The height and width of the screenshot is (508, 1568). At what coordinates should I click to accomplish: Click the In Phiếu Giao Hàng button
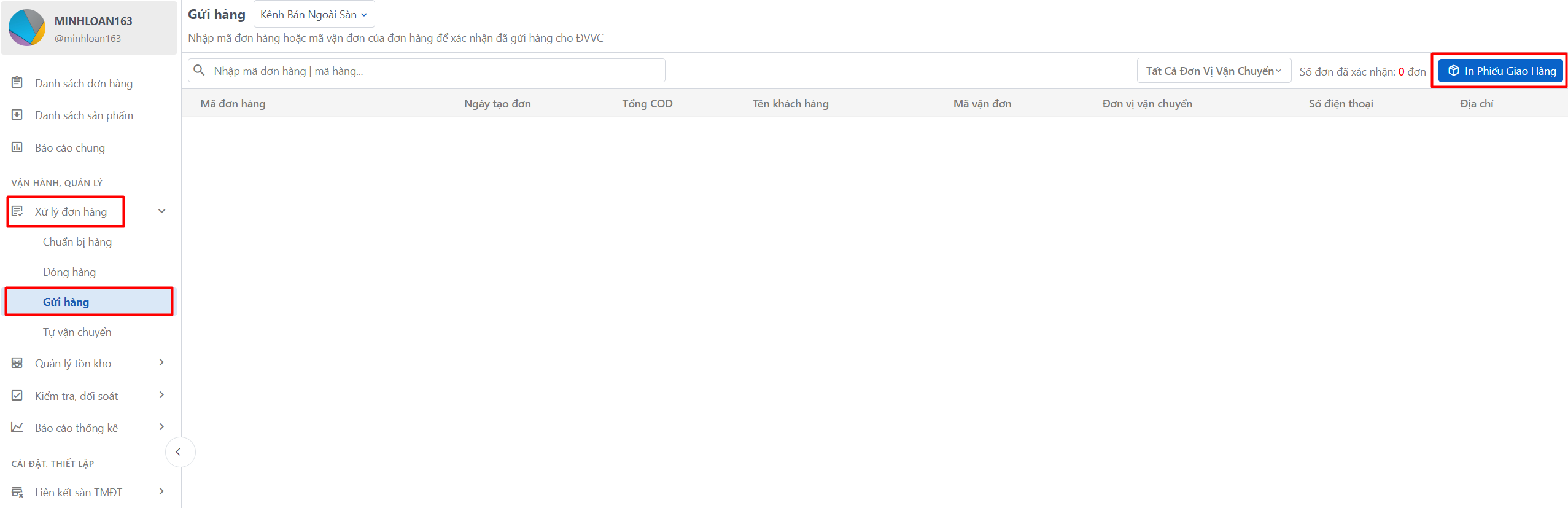[x=1500, y=71]
